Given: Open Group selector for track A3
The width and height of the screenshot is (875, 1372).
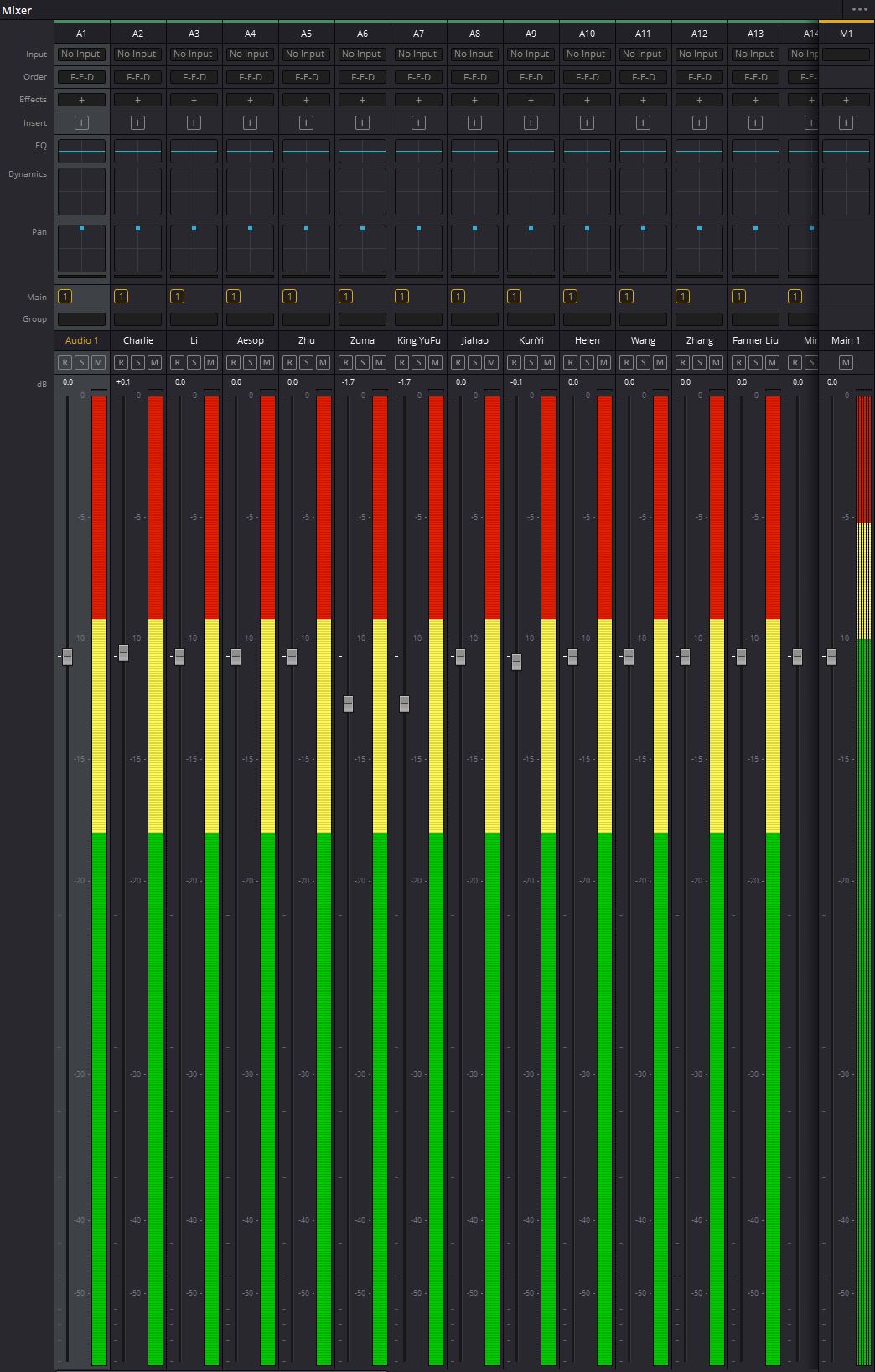Looking at the screenshot, I should point(194,319).
